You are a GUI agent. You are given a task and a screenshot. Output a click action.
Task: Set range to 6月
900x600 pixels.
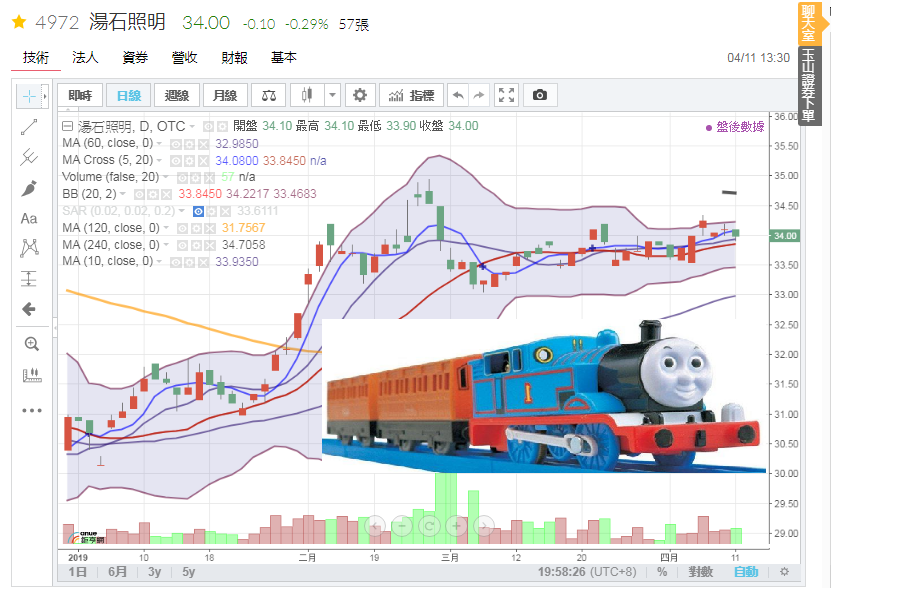(x=117, y=572)
